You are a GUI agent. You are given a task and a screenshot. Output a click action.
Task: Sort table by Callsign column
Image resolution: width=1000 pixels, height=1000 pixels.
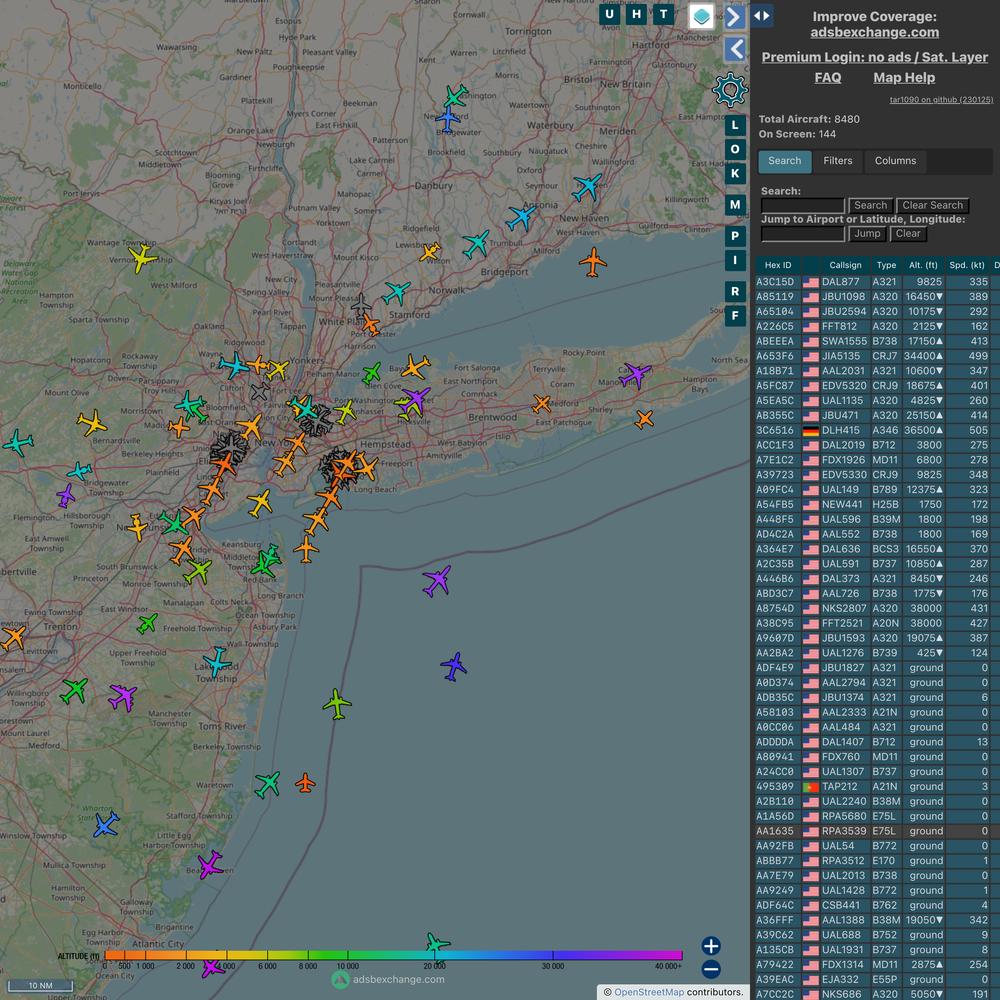[x=845, y=265]
